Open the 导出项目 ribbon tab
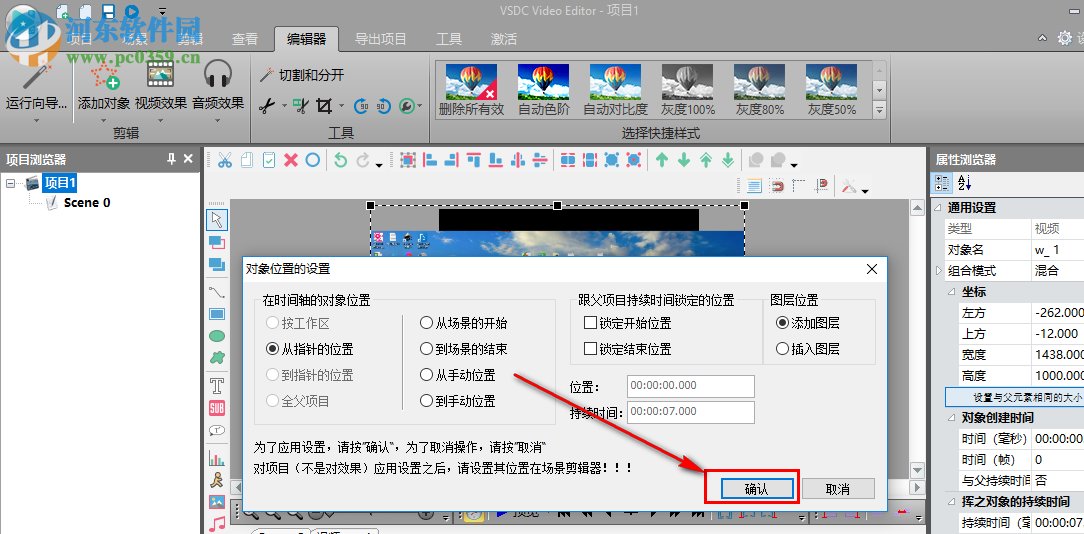The height and width of the screenshot is (534, 1084). 380,39
